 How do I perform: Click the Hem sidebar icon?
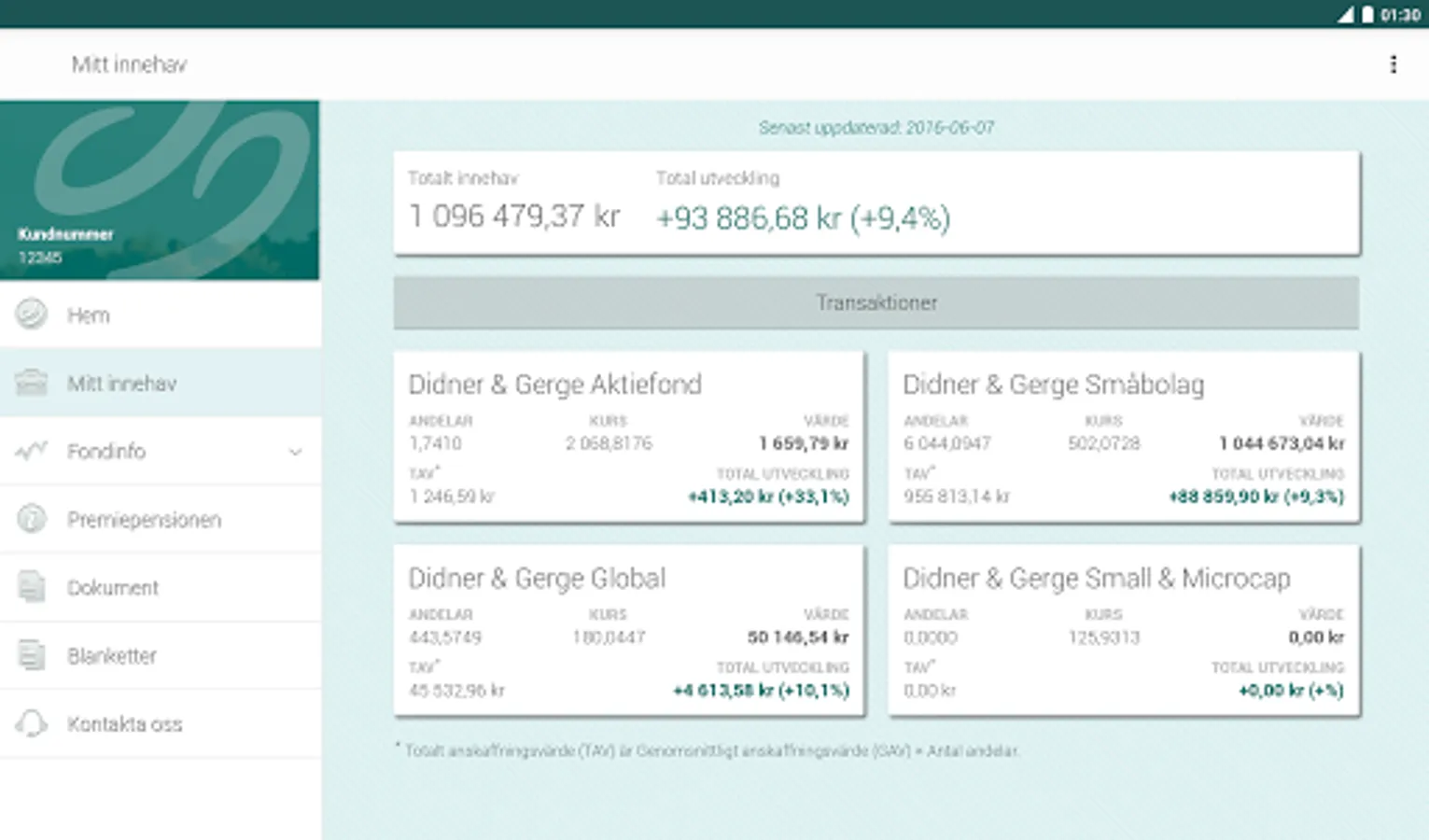coord(31,314)
